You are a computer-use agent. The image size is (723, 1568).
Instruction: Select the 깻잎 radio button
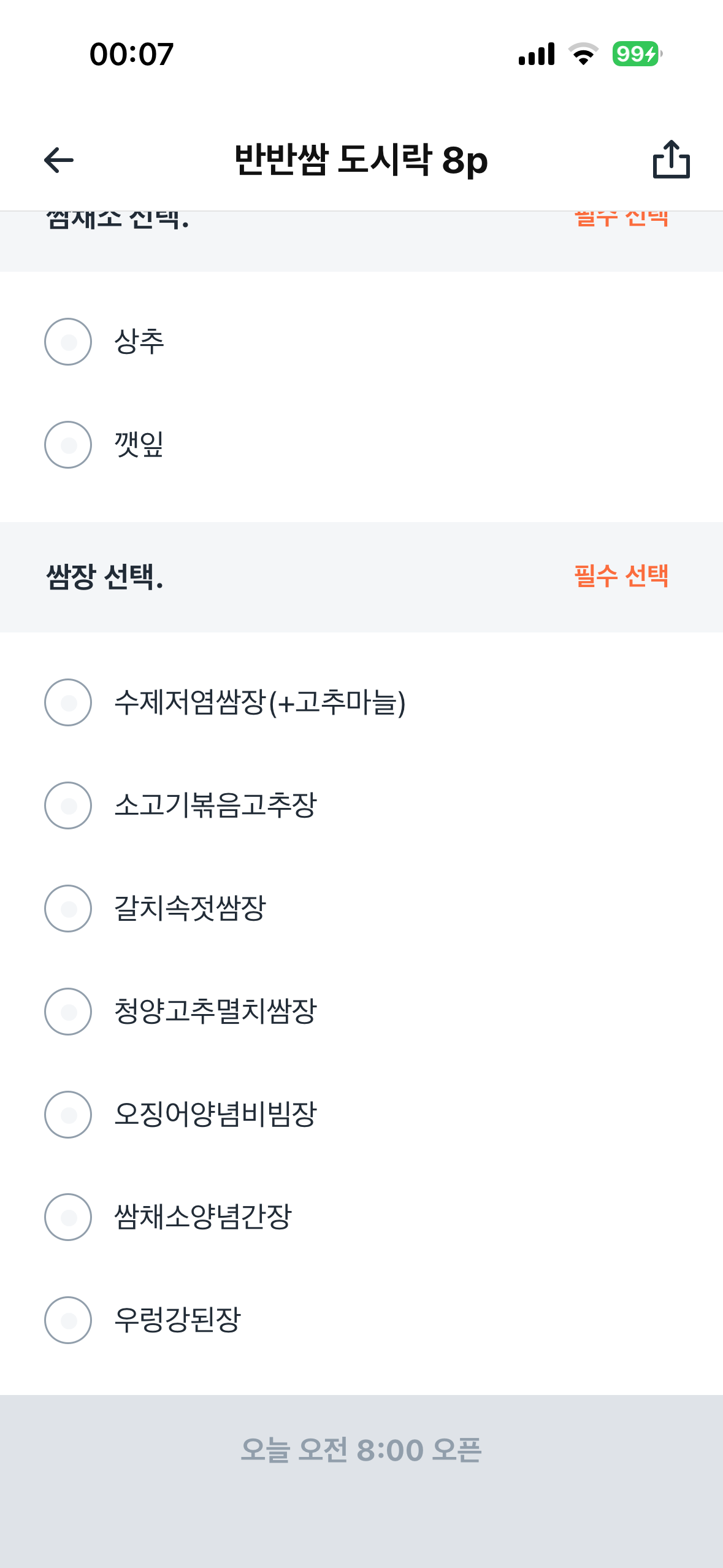(x=68, y=445)
